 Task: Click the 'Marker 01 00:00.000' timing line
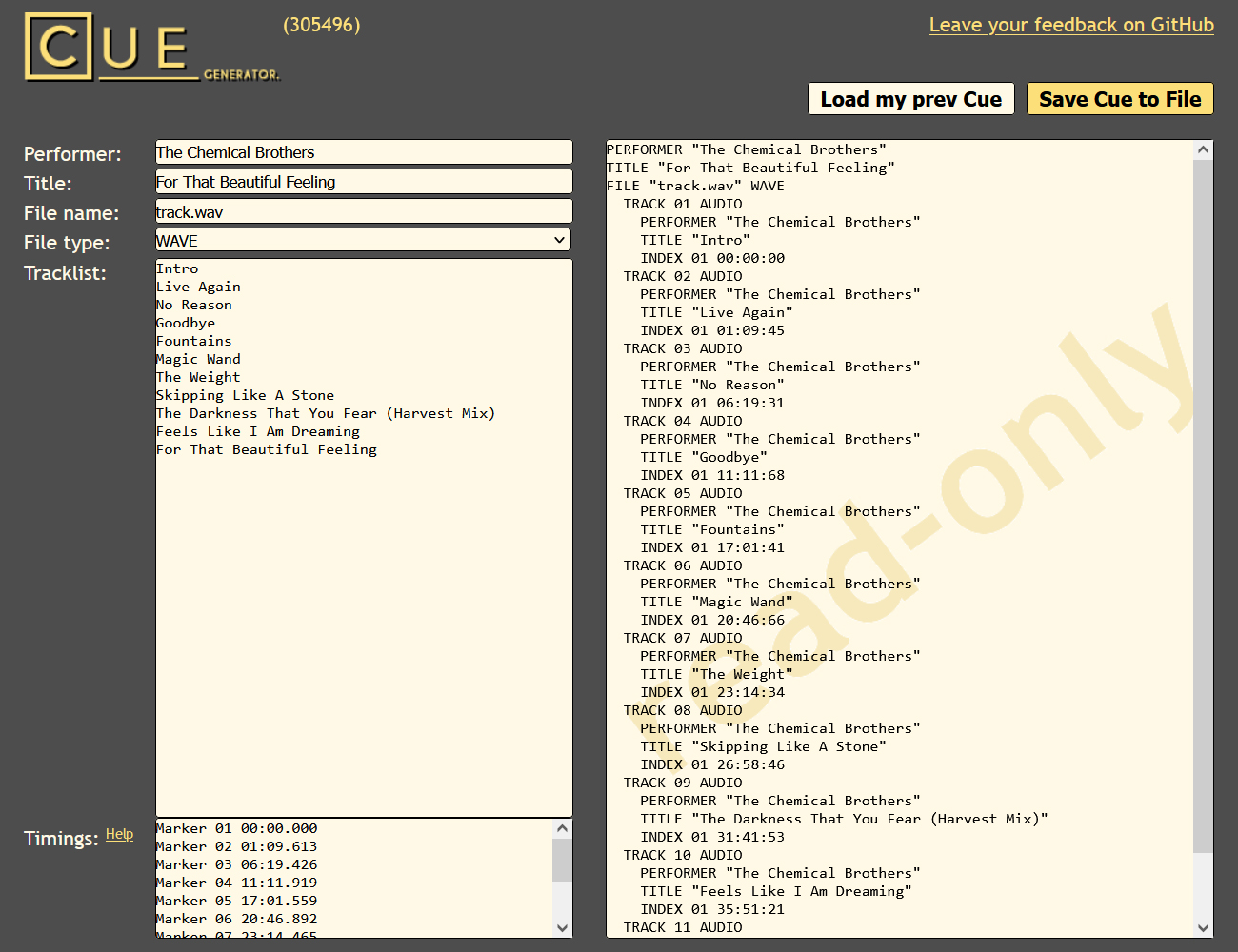click(x=236, y=828)
